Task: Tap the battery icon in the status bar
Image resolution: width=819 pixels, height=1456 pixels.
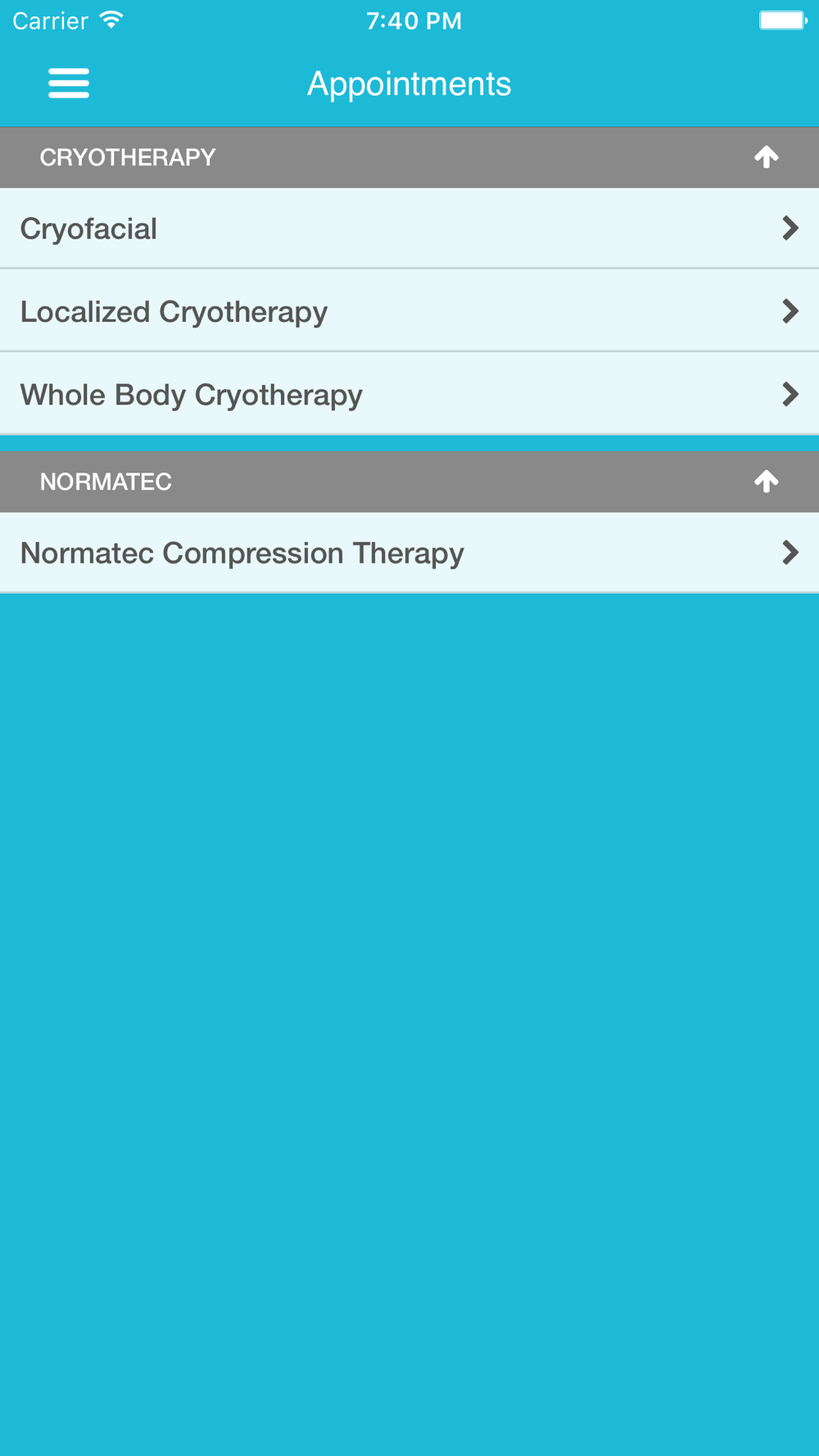Action: point(782,20)
